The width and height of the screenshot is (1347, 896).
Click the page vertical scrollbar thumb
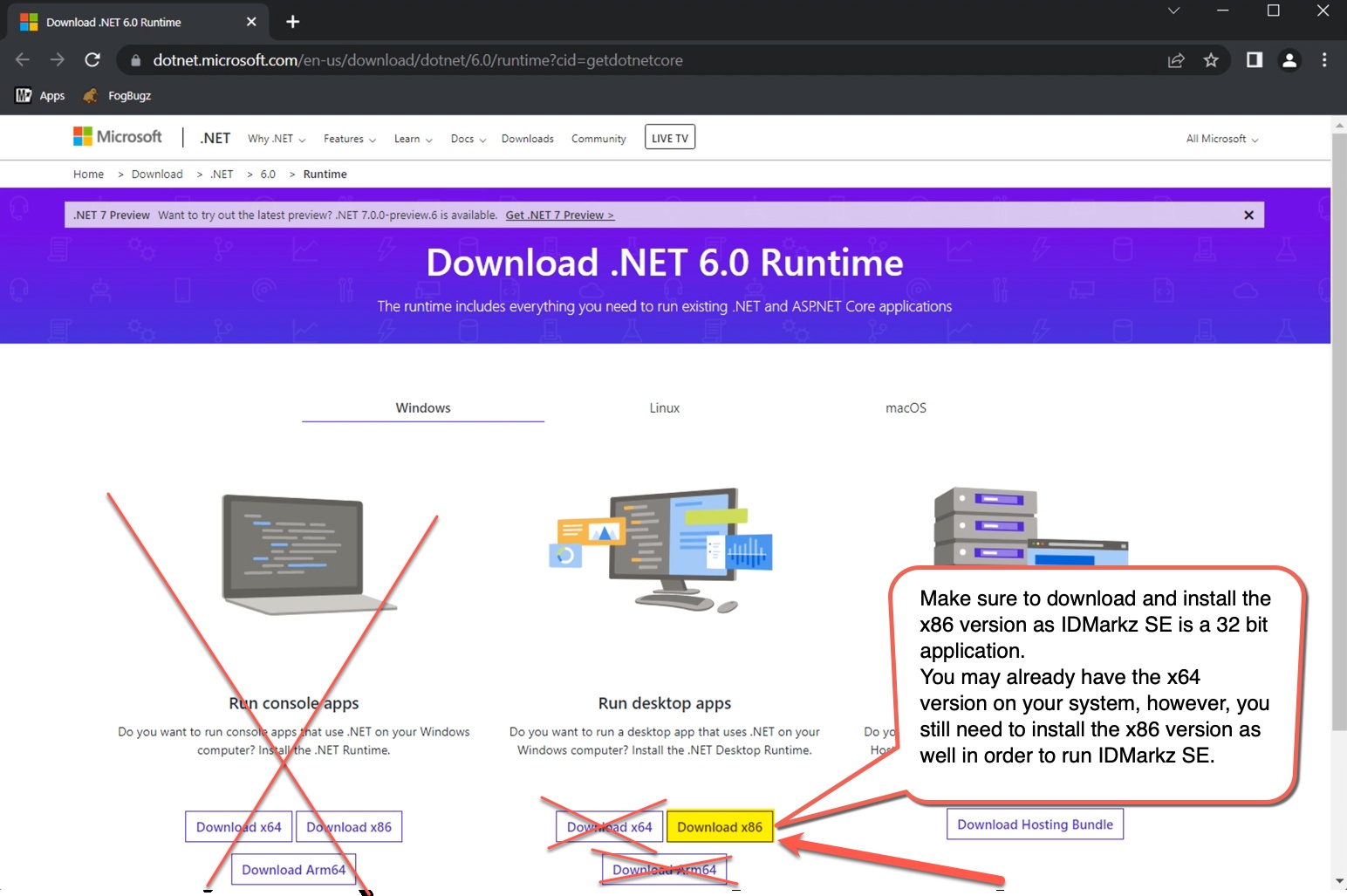coord(1339,432)
